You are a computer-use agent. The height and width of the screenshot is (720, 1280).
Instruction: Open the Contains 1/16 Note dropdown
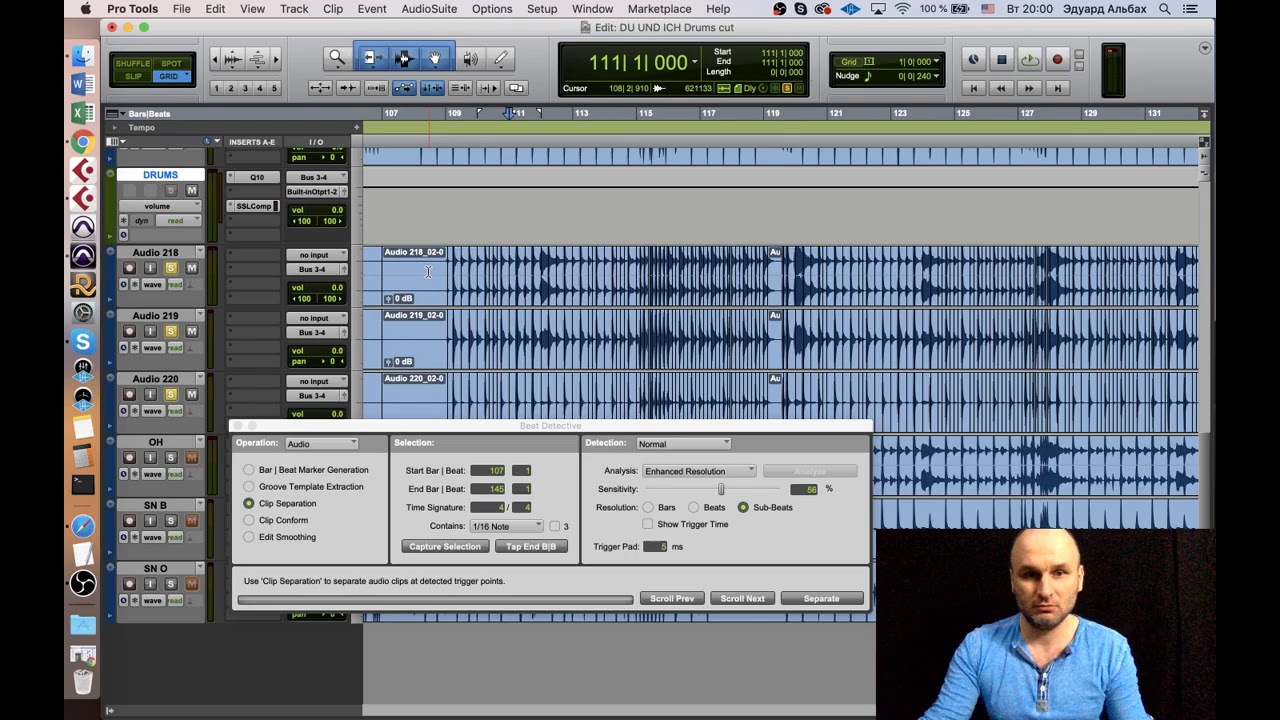click(x=507, y=526)
